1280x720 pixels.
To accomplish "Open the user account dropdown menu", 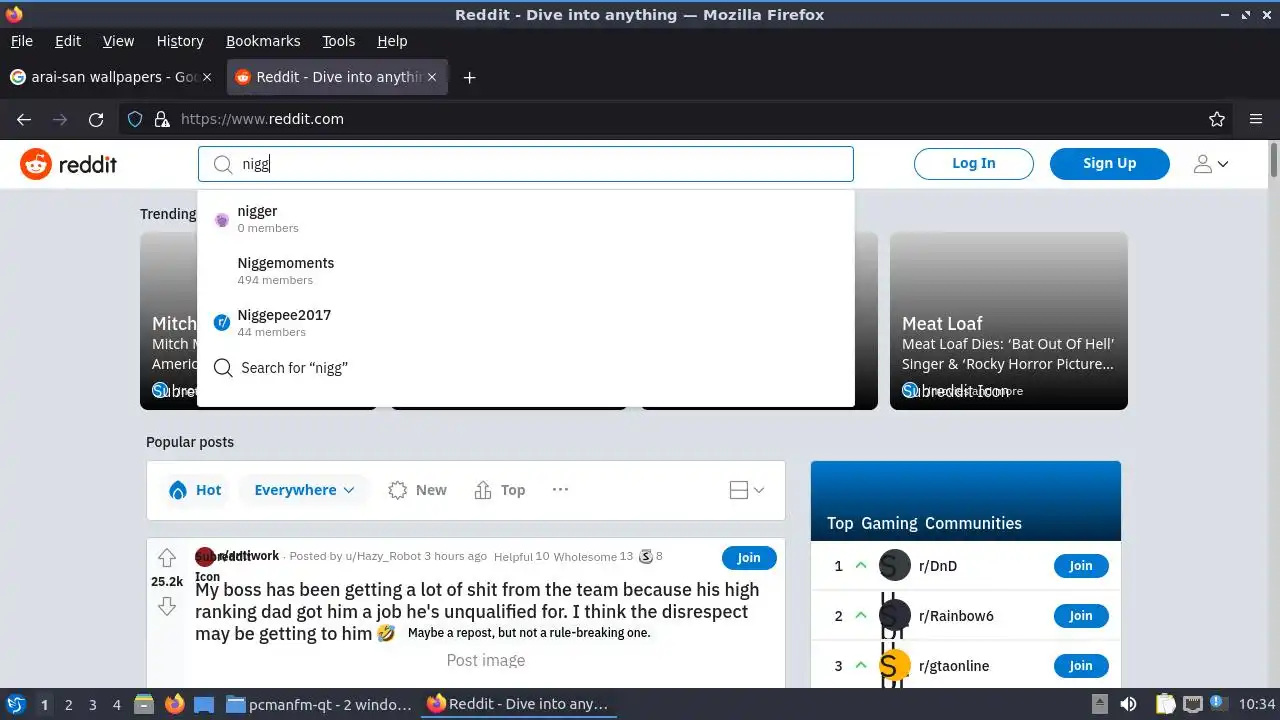I will click(x=1211, y=164).
